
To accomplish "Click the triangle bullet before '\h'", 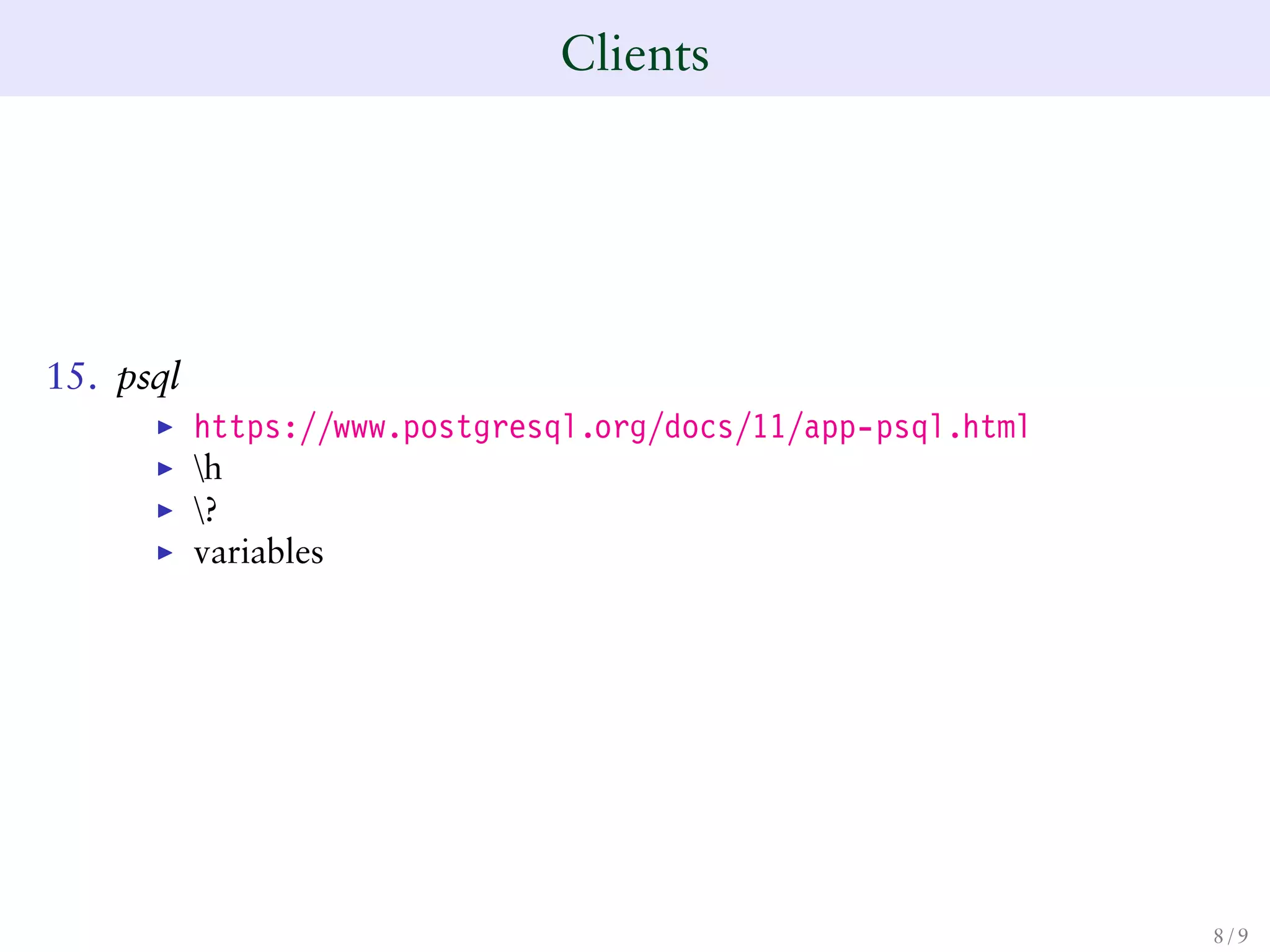I will pos(165,469).
